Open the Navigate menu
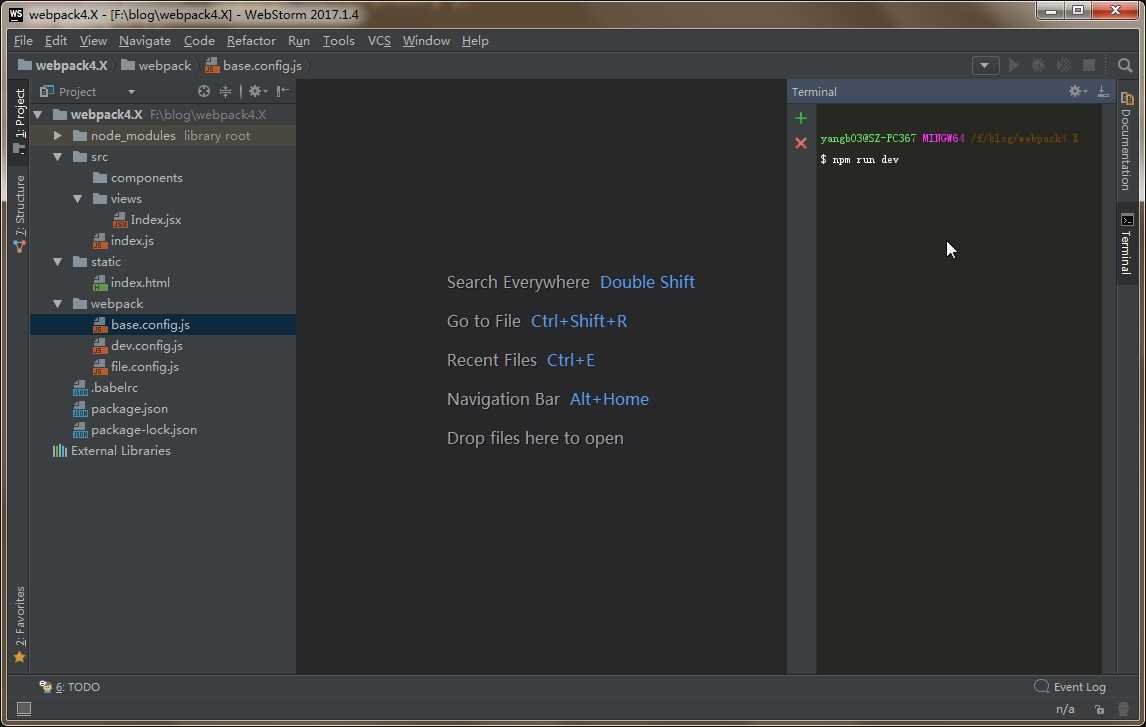 coord(145,41)
